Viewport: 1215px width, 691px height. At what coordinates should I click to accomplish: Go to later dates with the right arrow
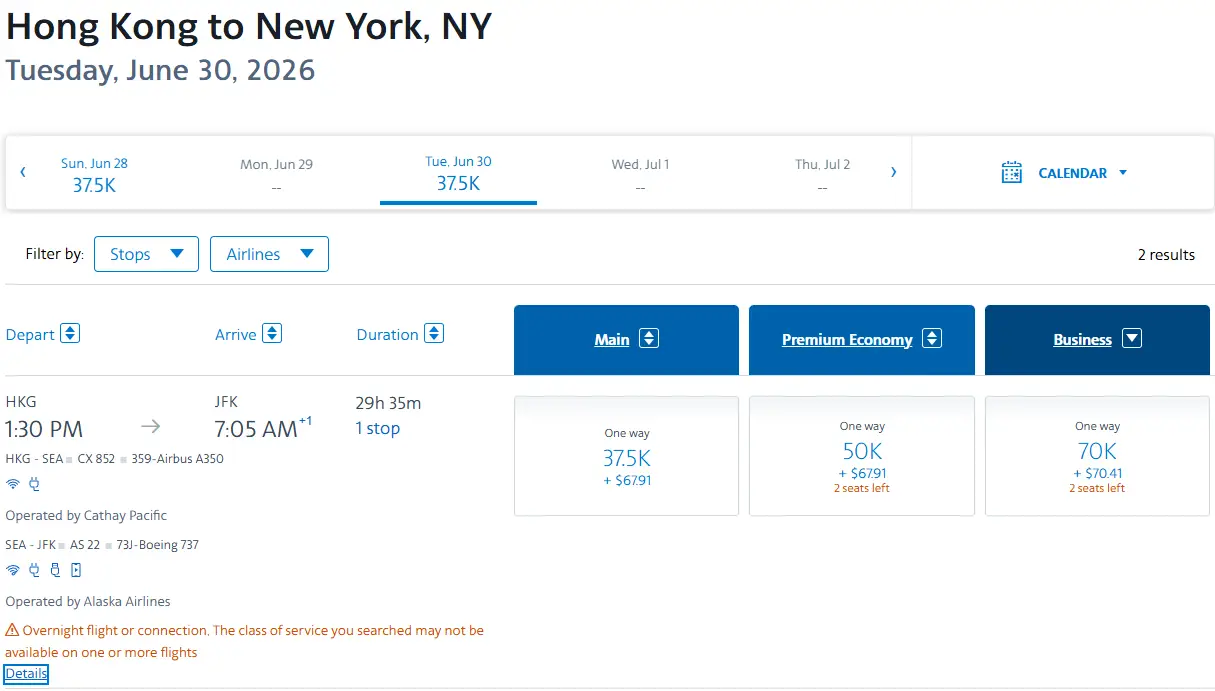893,172
